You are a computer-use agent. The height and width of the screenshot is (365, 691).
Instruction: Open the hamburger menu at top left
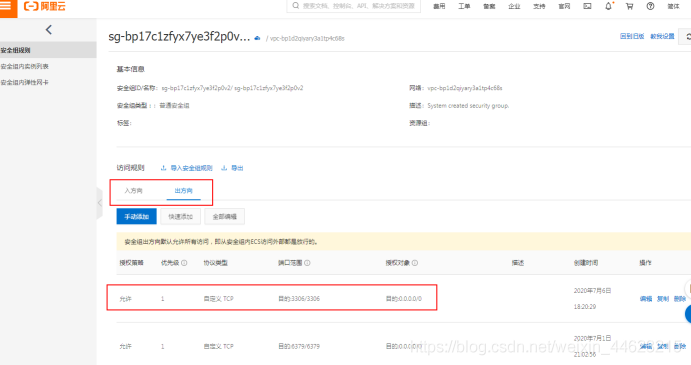click(x=6, y=6)
